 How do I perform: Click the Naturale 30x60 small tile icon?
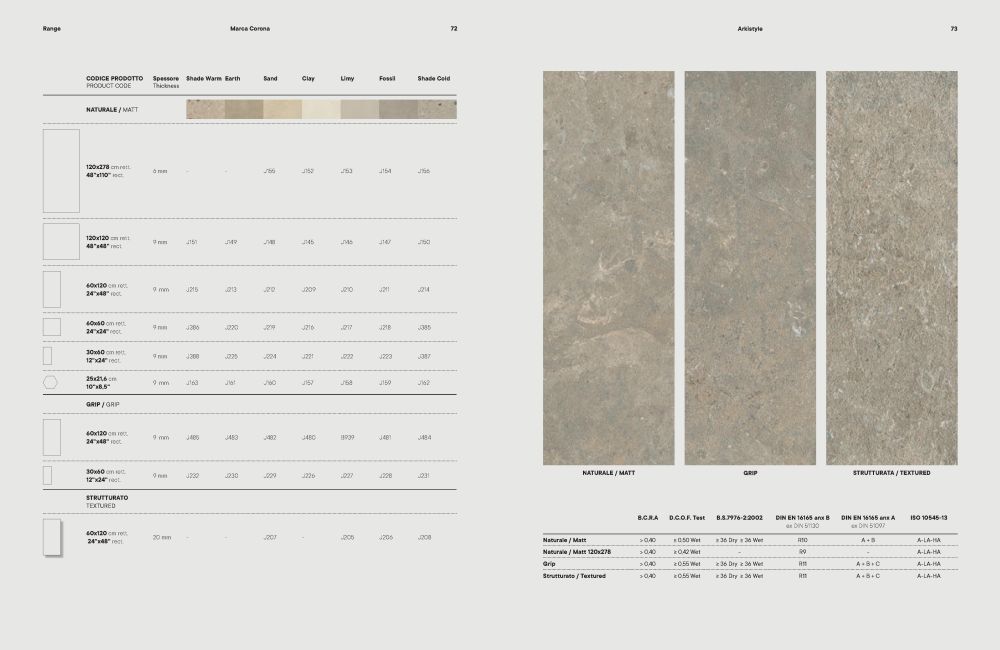point(47,356)
